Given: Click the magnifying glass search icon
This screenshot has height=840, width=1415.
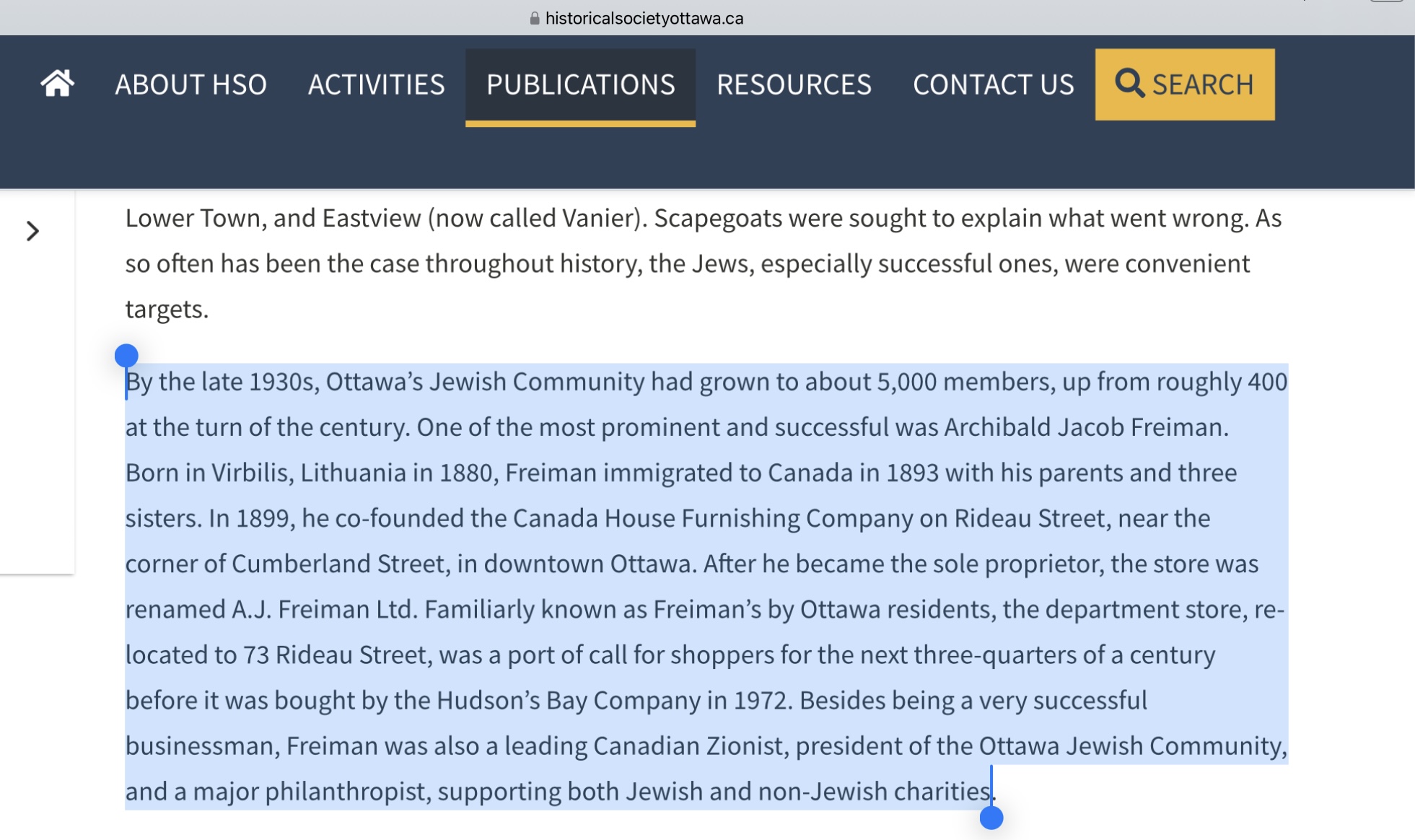Looking at the screenshot, I should coord(1129,83).
